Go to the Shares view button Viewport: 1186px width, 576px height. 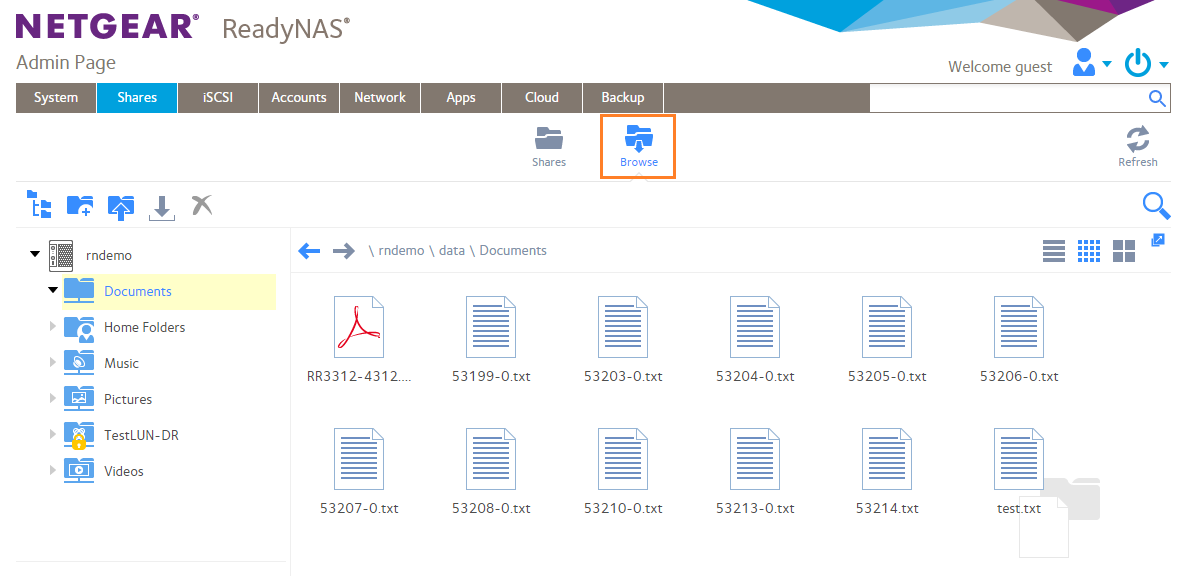click(549, 146)
